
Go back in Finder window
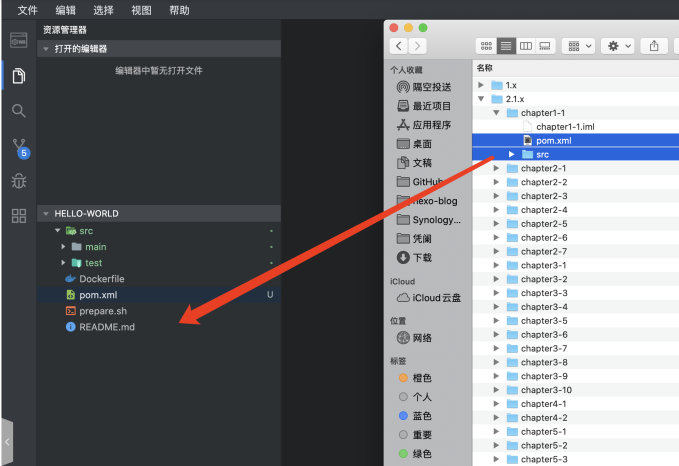399,46
